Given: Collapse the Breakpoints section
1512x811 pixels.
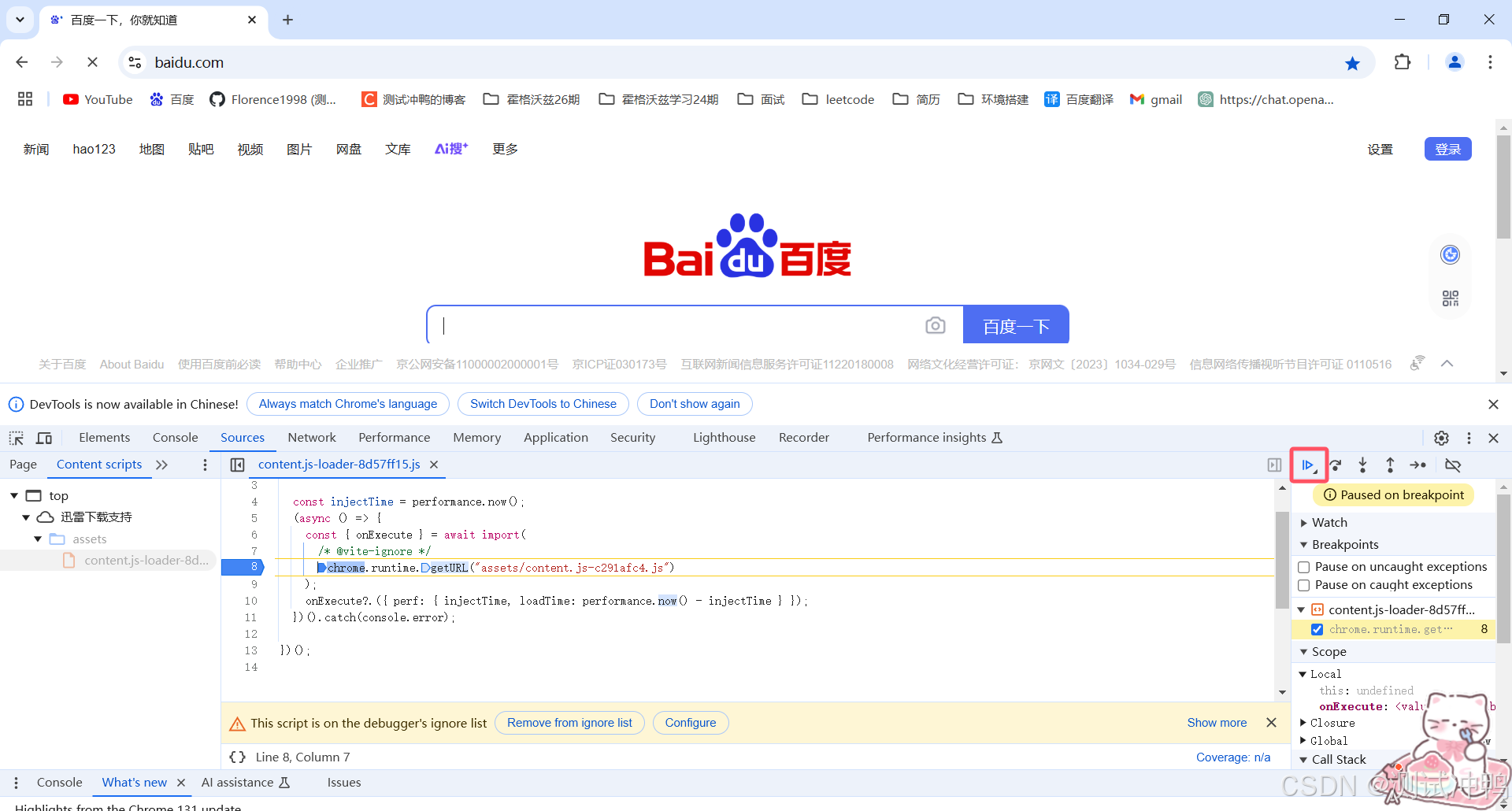Looking at the screenshot, I should [1303, 545].
